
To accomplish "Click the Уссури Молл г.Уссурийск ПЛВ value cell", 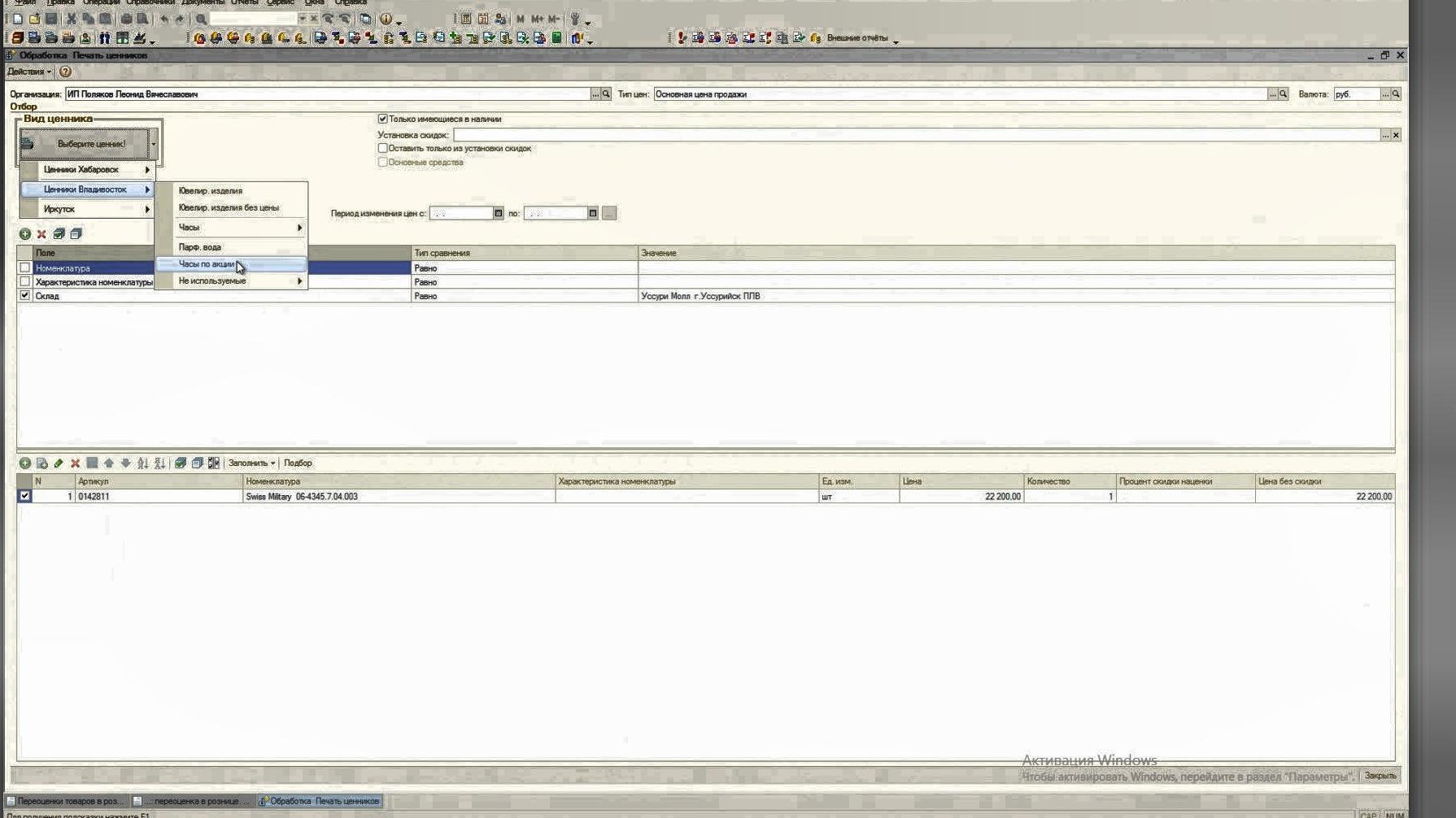I will [1016, 296].
